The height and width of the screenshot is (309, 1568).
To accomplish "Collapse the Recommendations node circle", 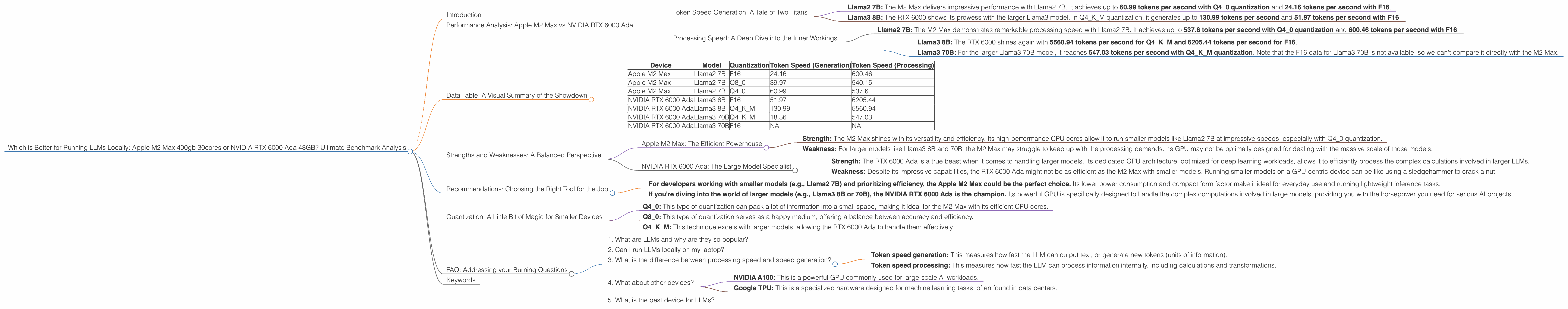I will click(x=612, y=193).
